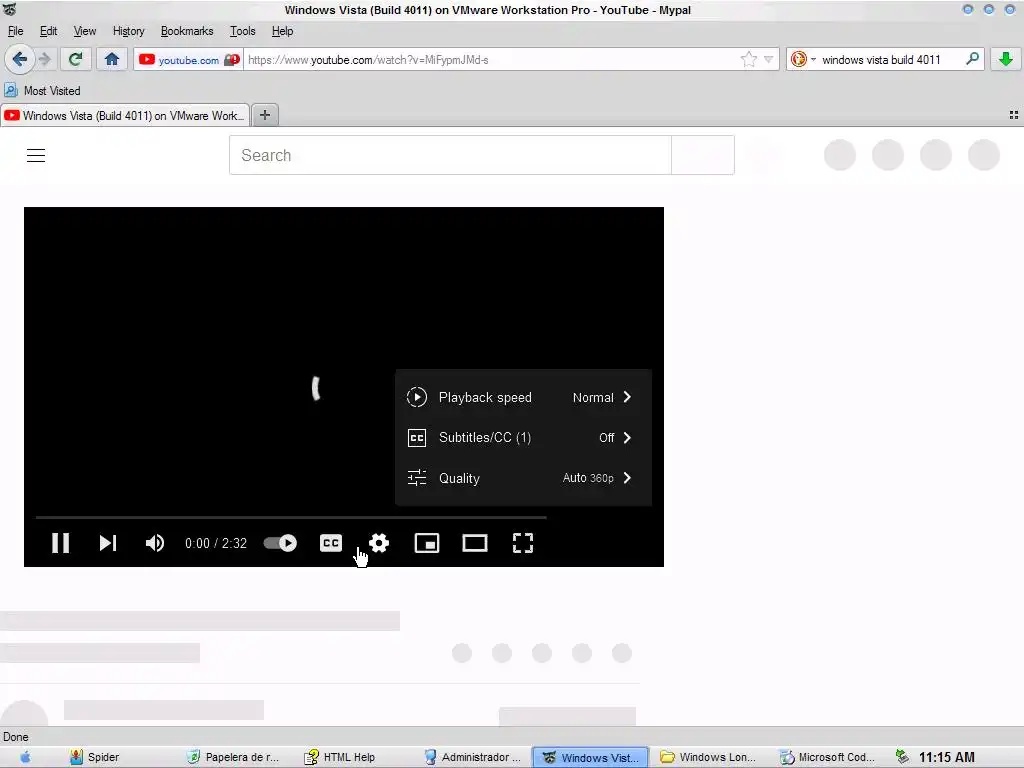Image resolution: width=1024 pixels, height=768 pixels.
Task: Switch to theater mode
Action: click(475, 543)
